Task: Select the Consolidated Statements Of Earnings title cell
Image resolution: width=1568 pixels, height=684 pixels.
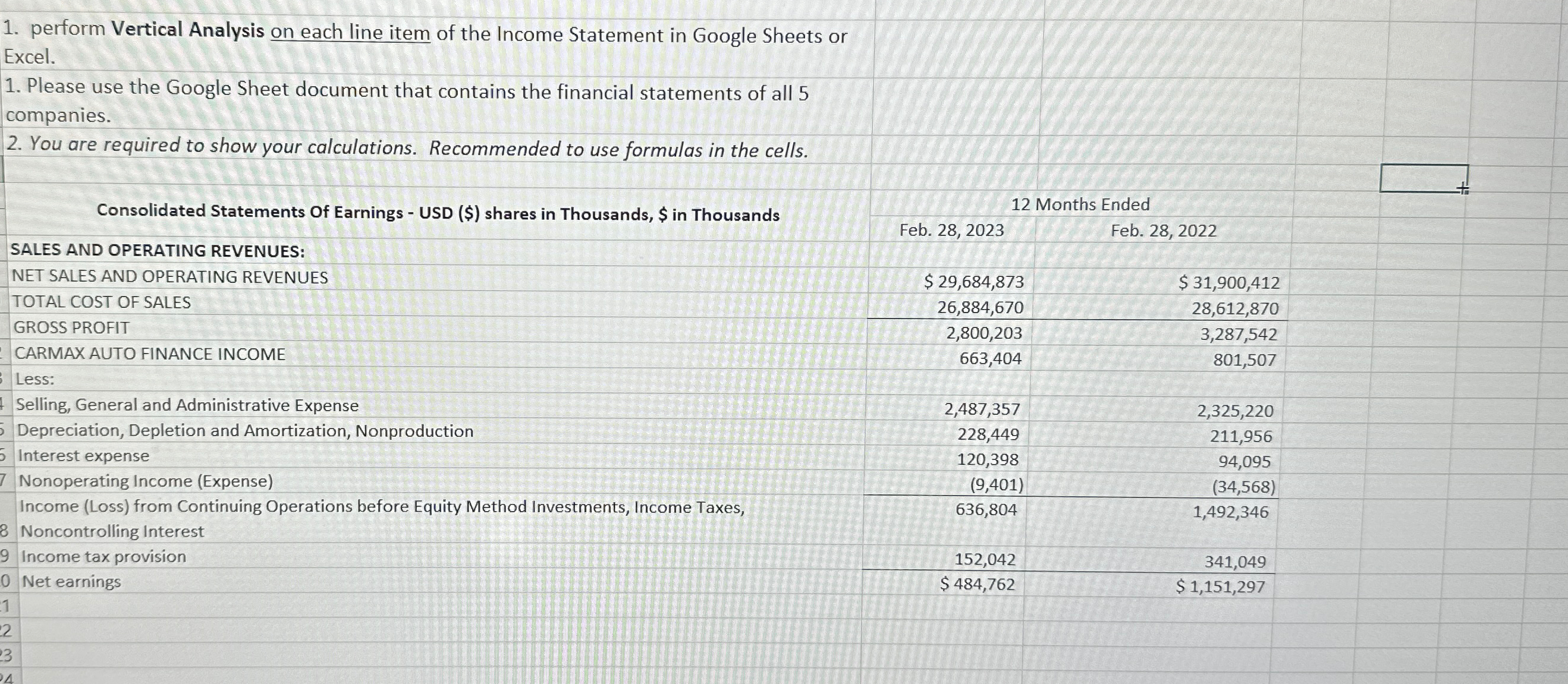Action: [x=438, y=212]
